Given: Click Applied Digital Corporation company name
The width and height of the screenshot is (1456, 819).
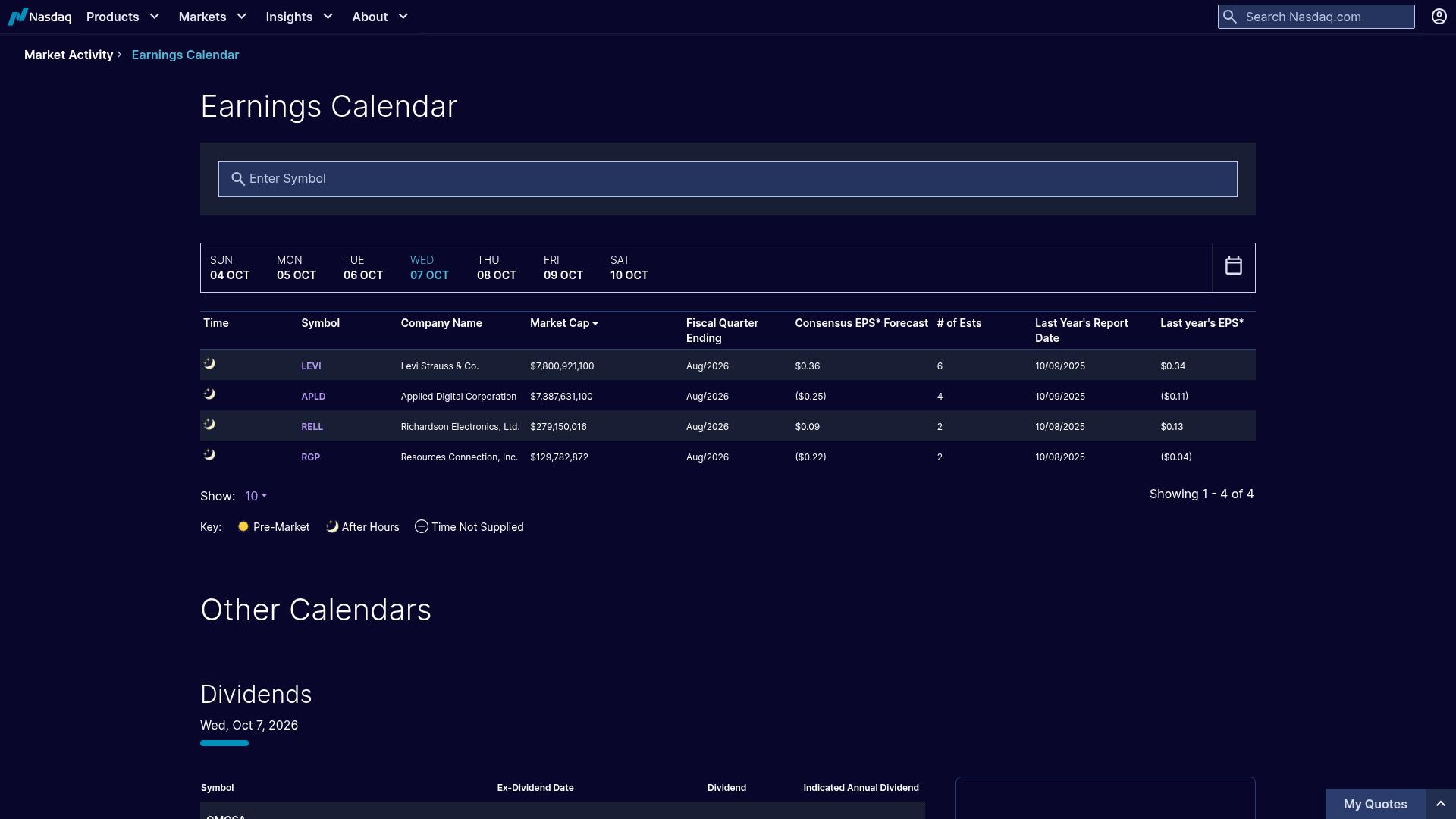Looking at the screenshot, I should [459, 397].
